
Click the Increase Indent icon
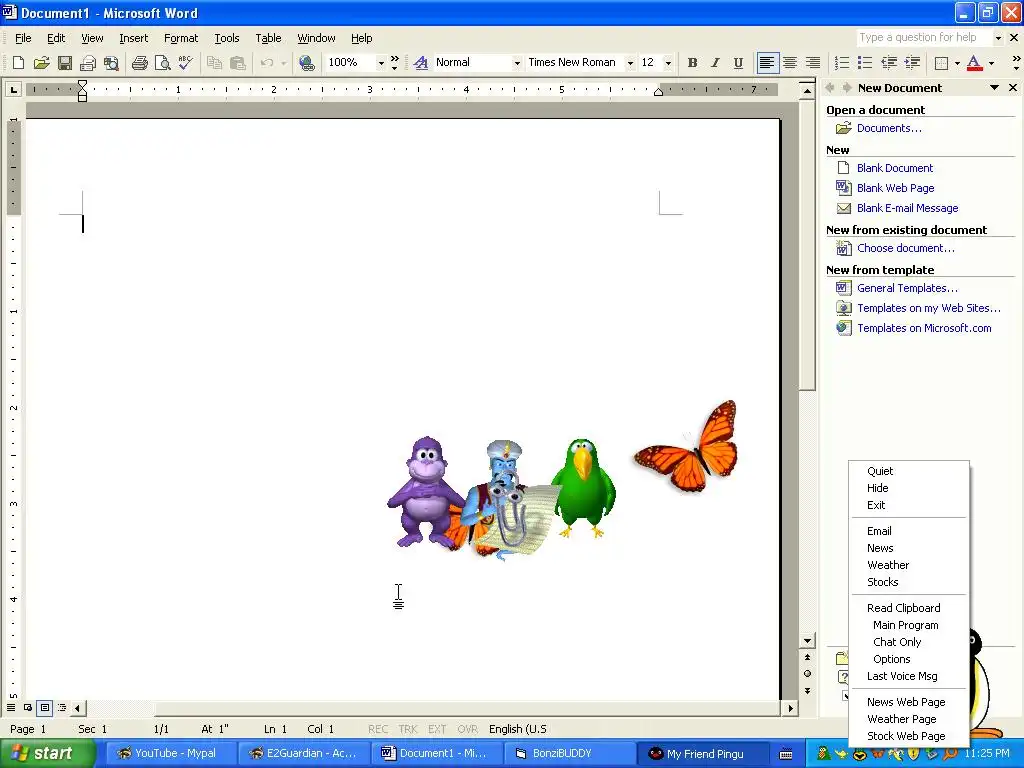coord(912,63)
